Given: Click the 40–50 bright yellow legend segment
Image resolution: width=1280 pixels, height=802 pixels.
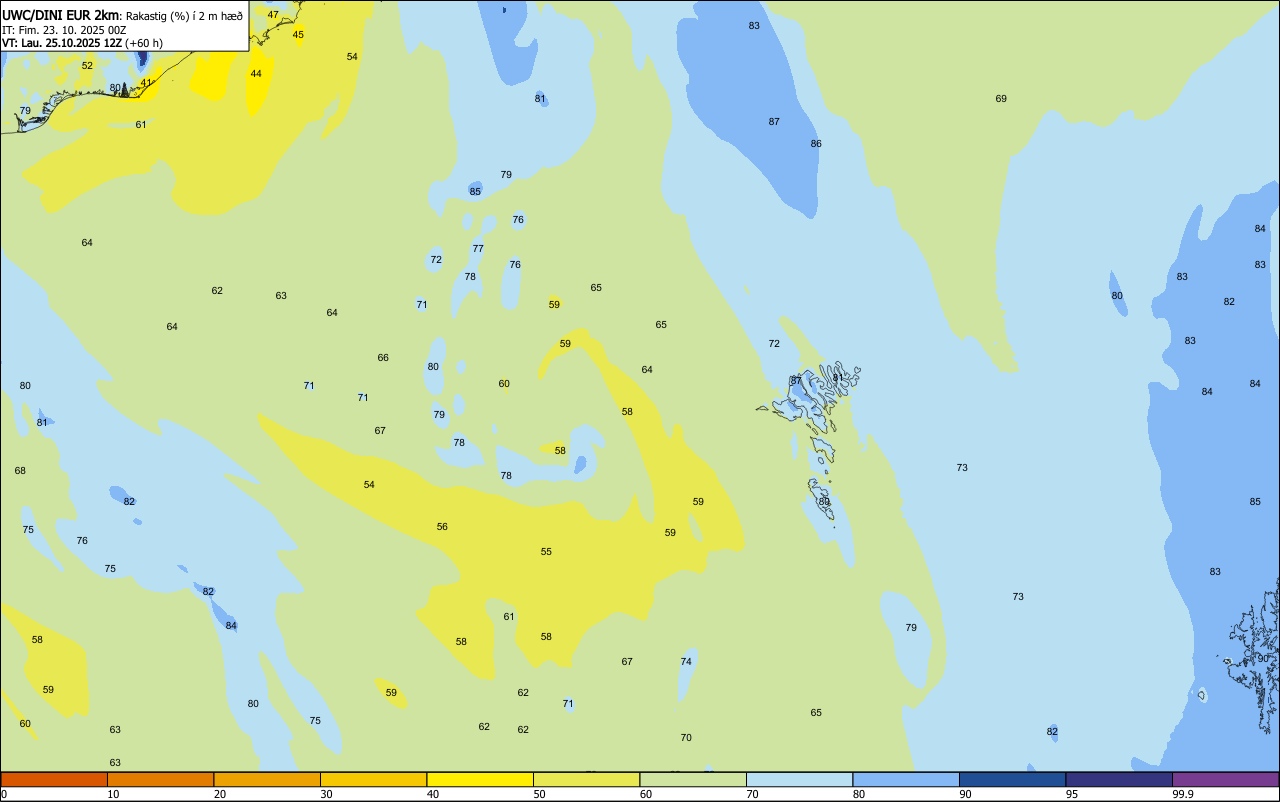Looking at the screenshot, I should (480, 779).
